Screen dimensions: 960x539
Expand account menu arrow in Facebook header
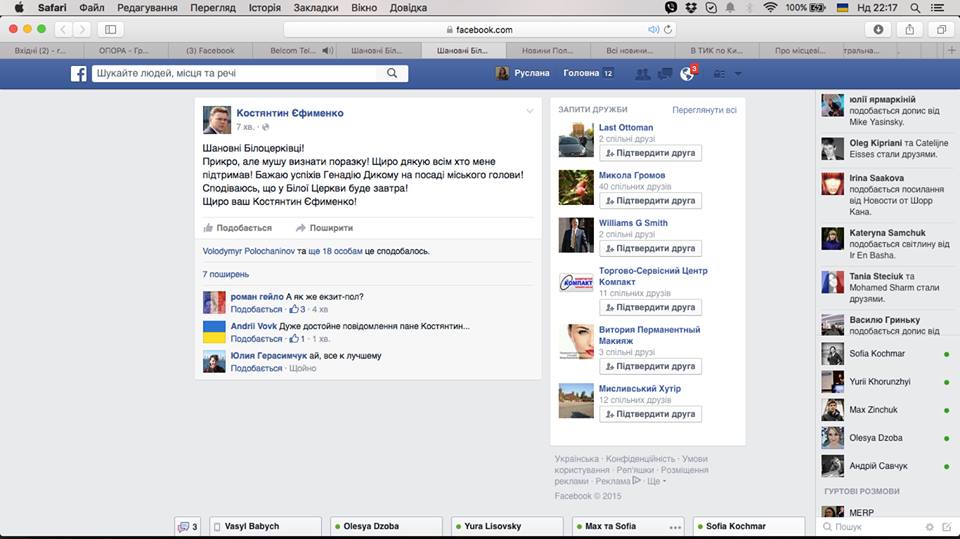pos(738,74)
